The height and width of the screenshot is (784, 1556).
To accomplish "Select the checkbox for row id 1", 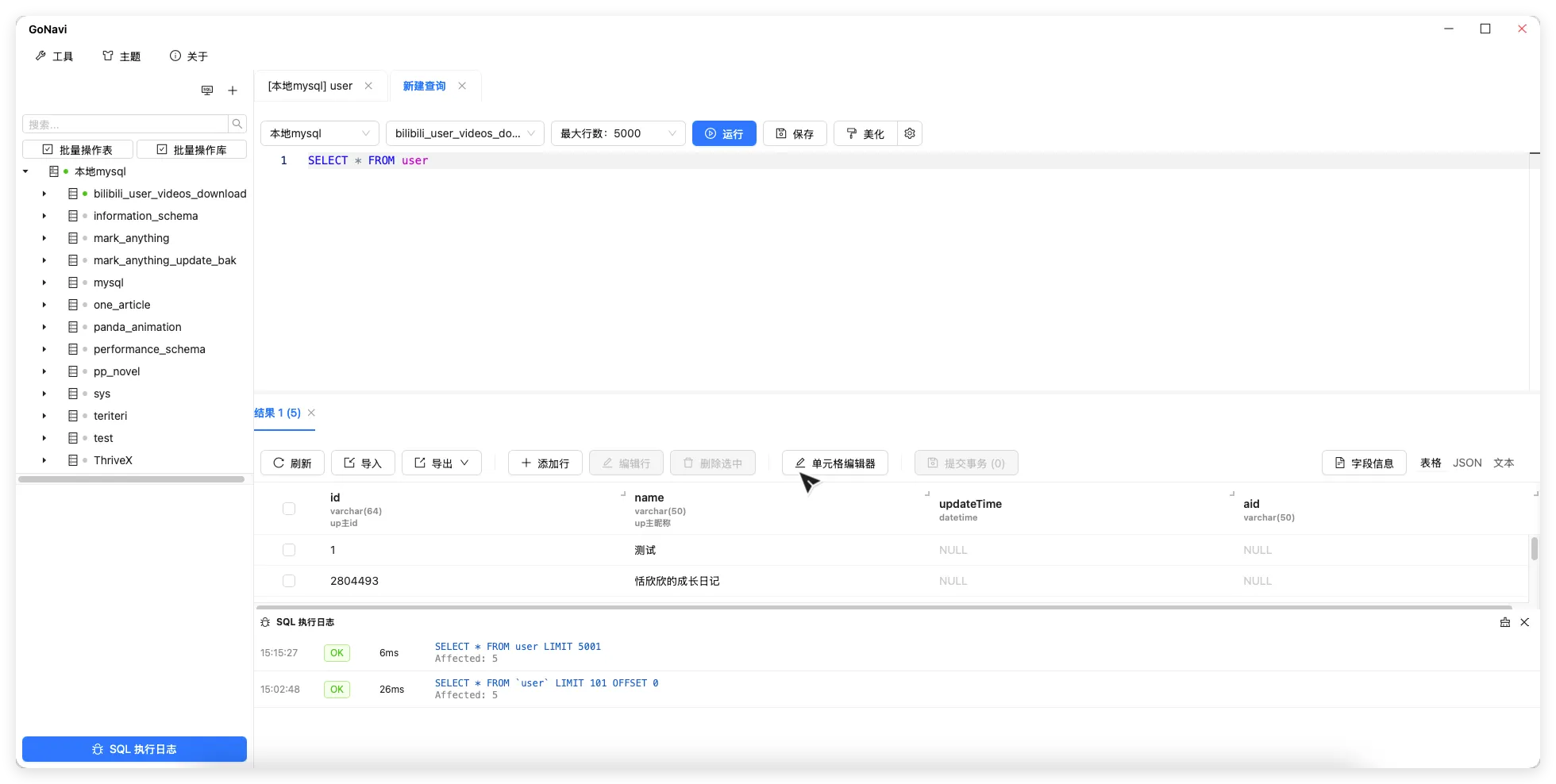I will pyautogui.click(x=289, y=550).
